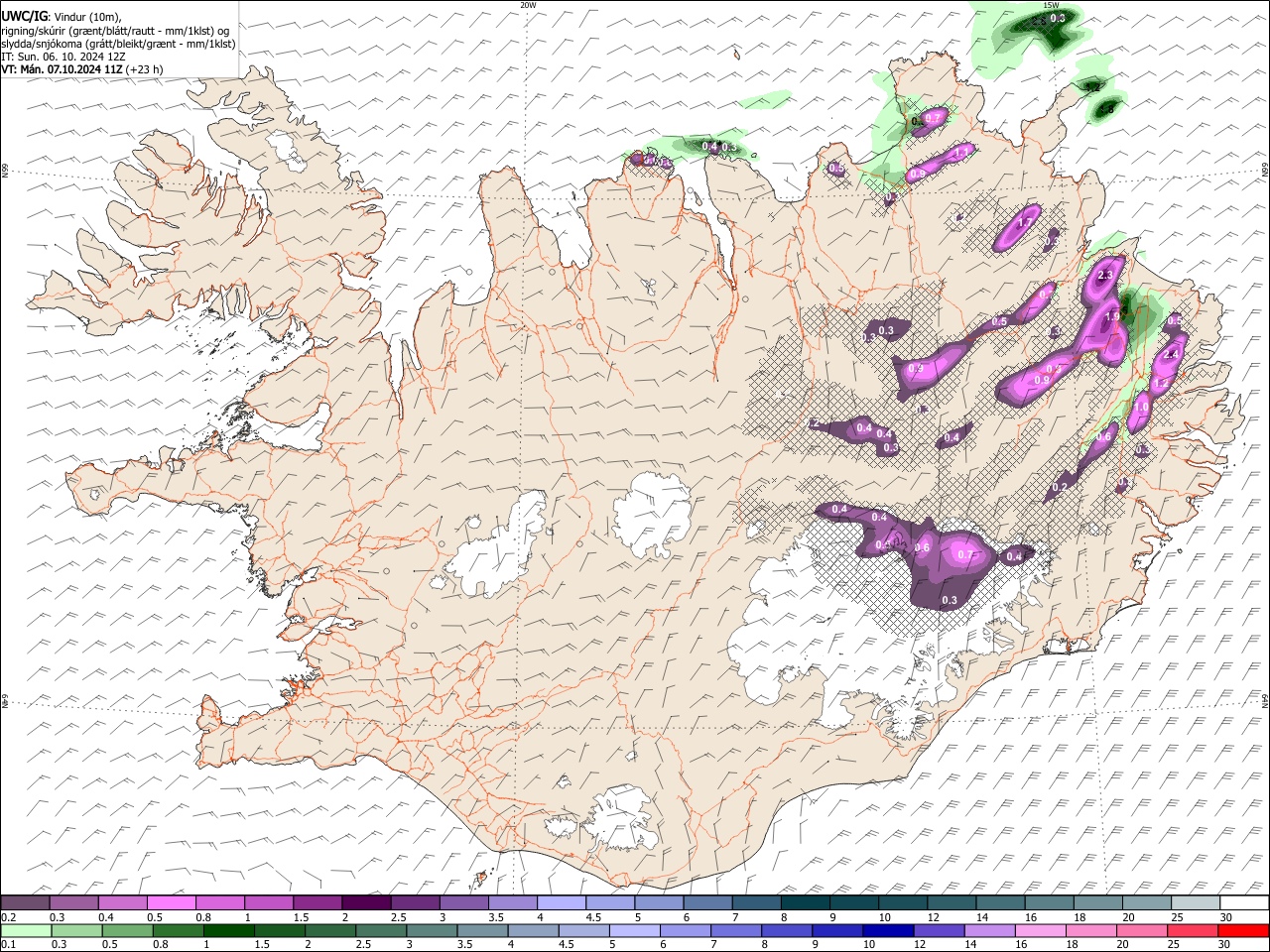Select the 1.5 swatch in the bottom legend row
The height and width of the screenshot is (952, 1270).
280,931
